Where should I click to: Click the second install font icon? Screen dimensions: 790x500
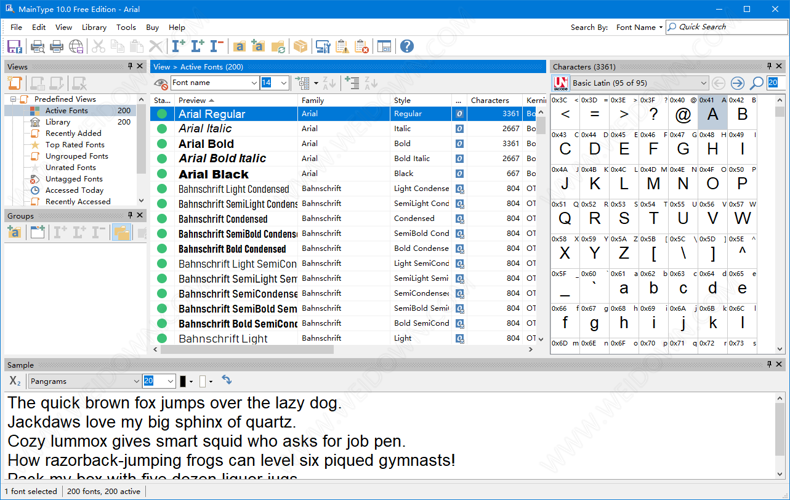(197, 46)
